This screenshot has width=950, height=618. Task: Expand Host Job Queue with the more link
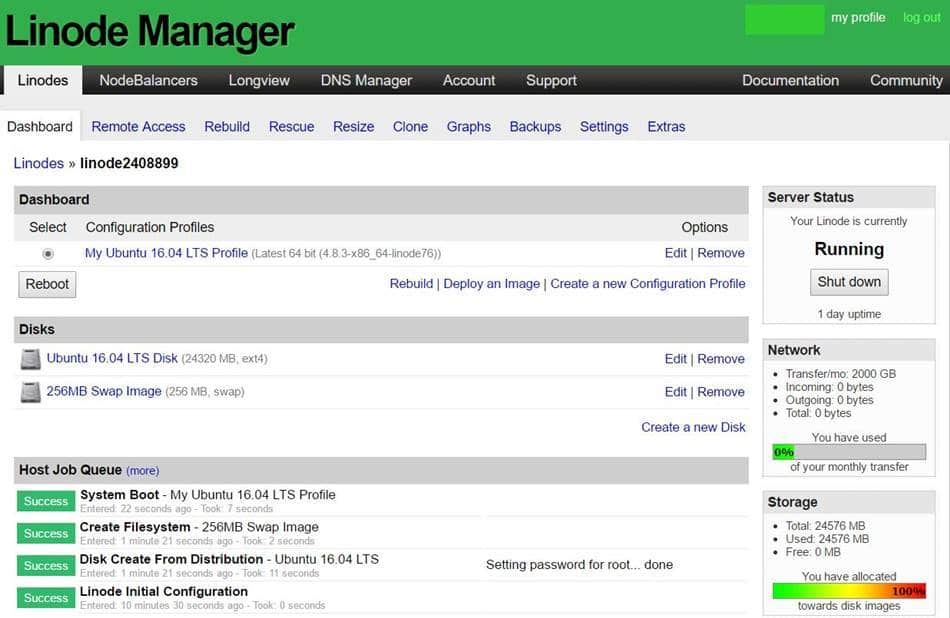click(x=142, y=471)
